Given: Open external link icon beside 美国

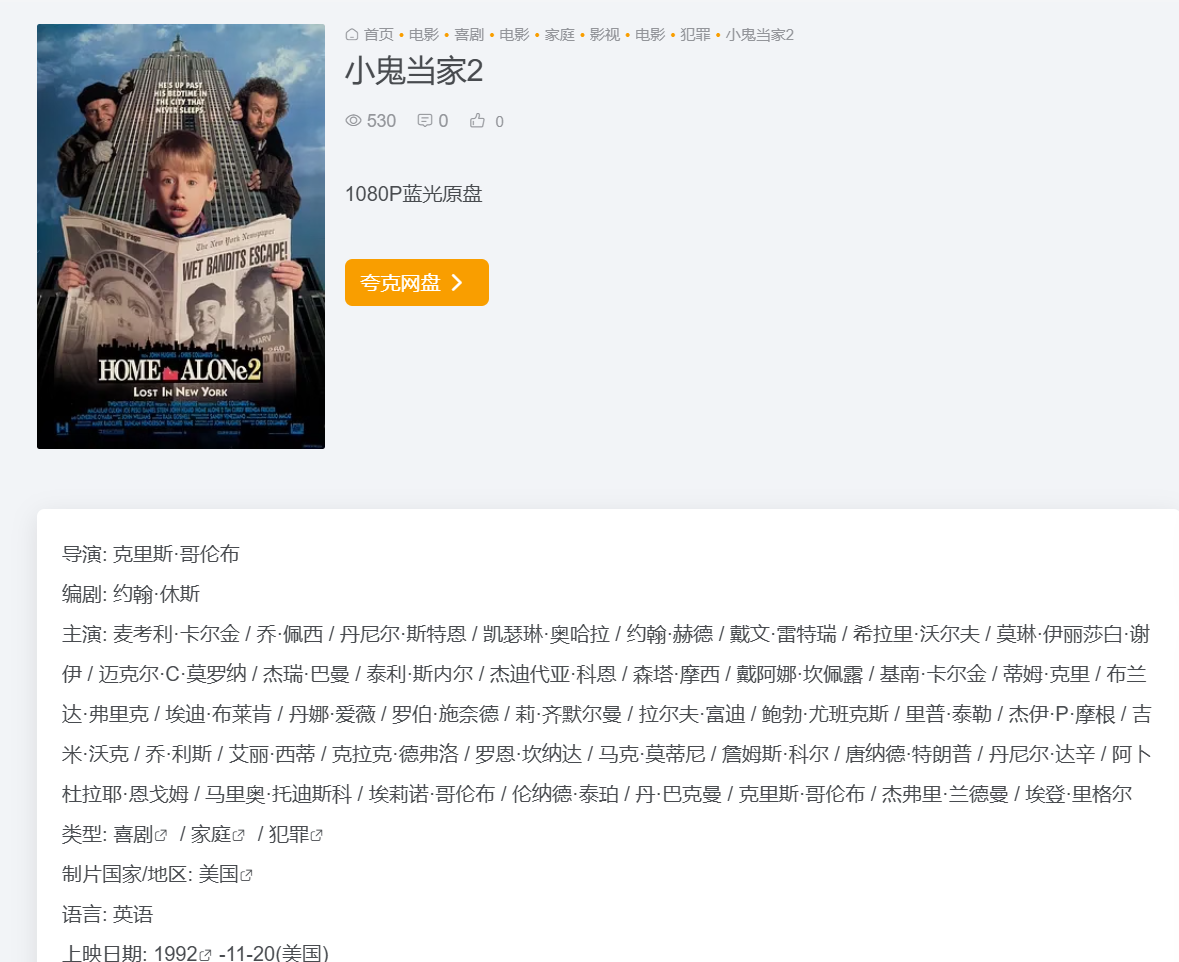Looking at the screenshot, I should pyautogui.click(x=246, y=875).
